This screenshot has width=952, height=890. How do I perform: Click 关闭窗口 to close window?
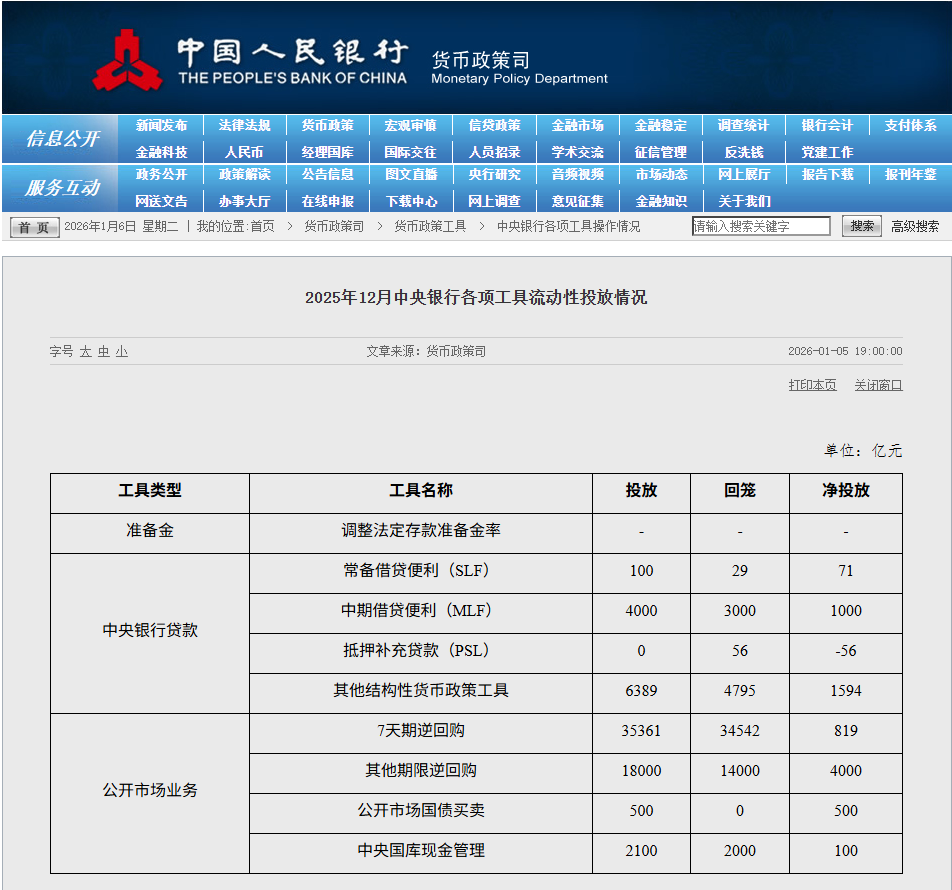878,385
